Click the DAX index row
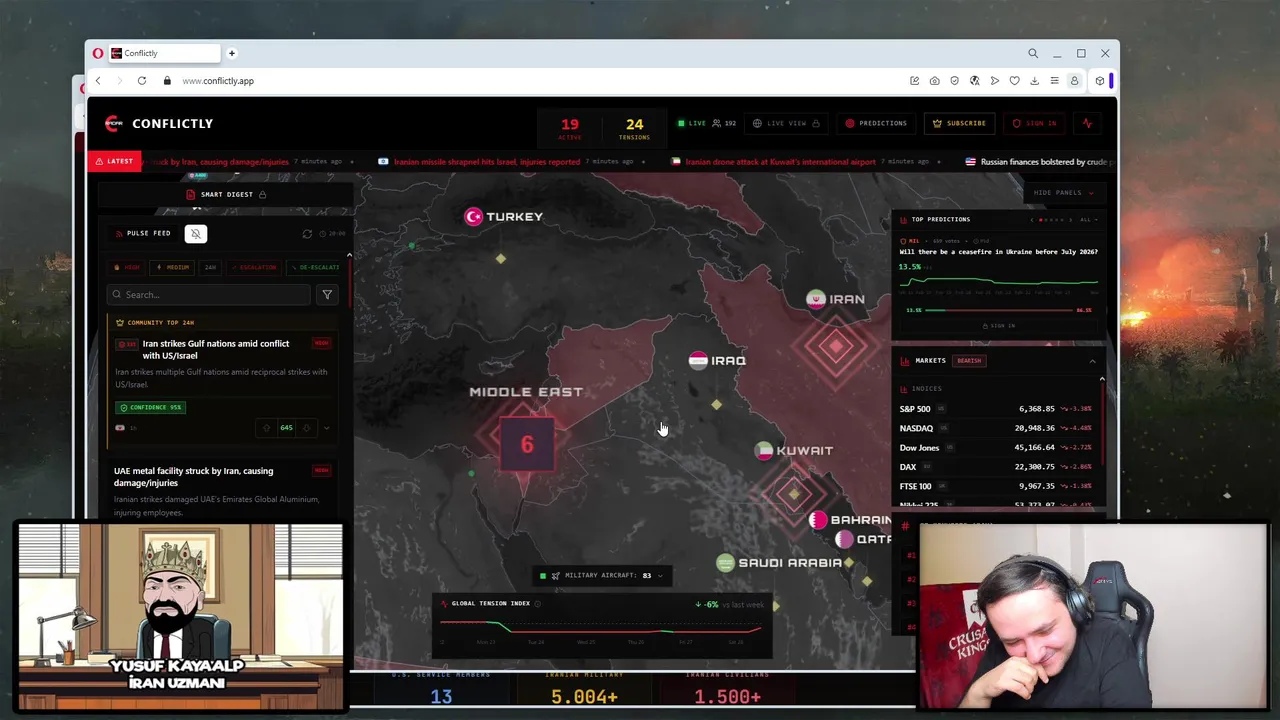The width and height of the screenshot is (1280, 720). coord(996,467)
